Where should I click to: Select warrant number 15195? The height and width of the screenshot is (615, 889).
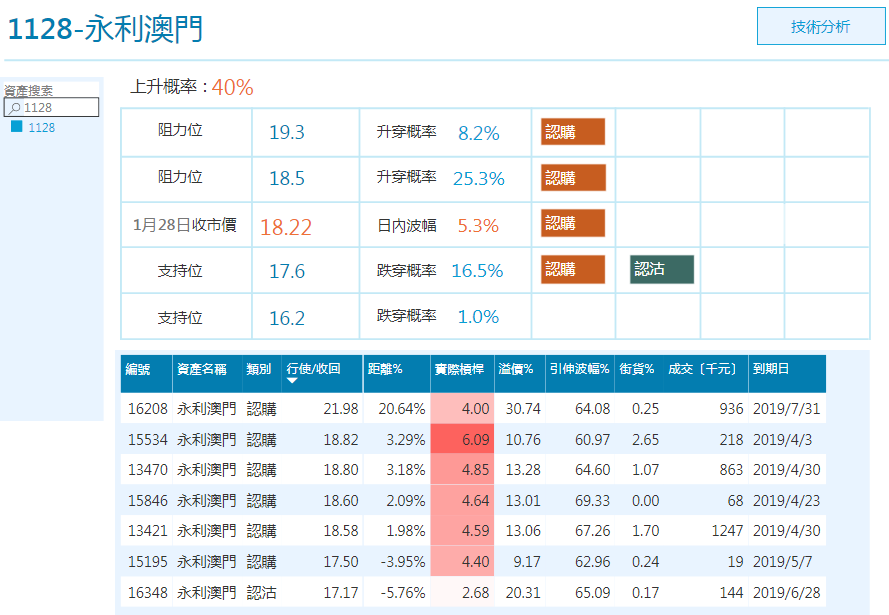point(147,562)
